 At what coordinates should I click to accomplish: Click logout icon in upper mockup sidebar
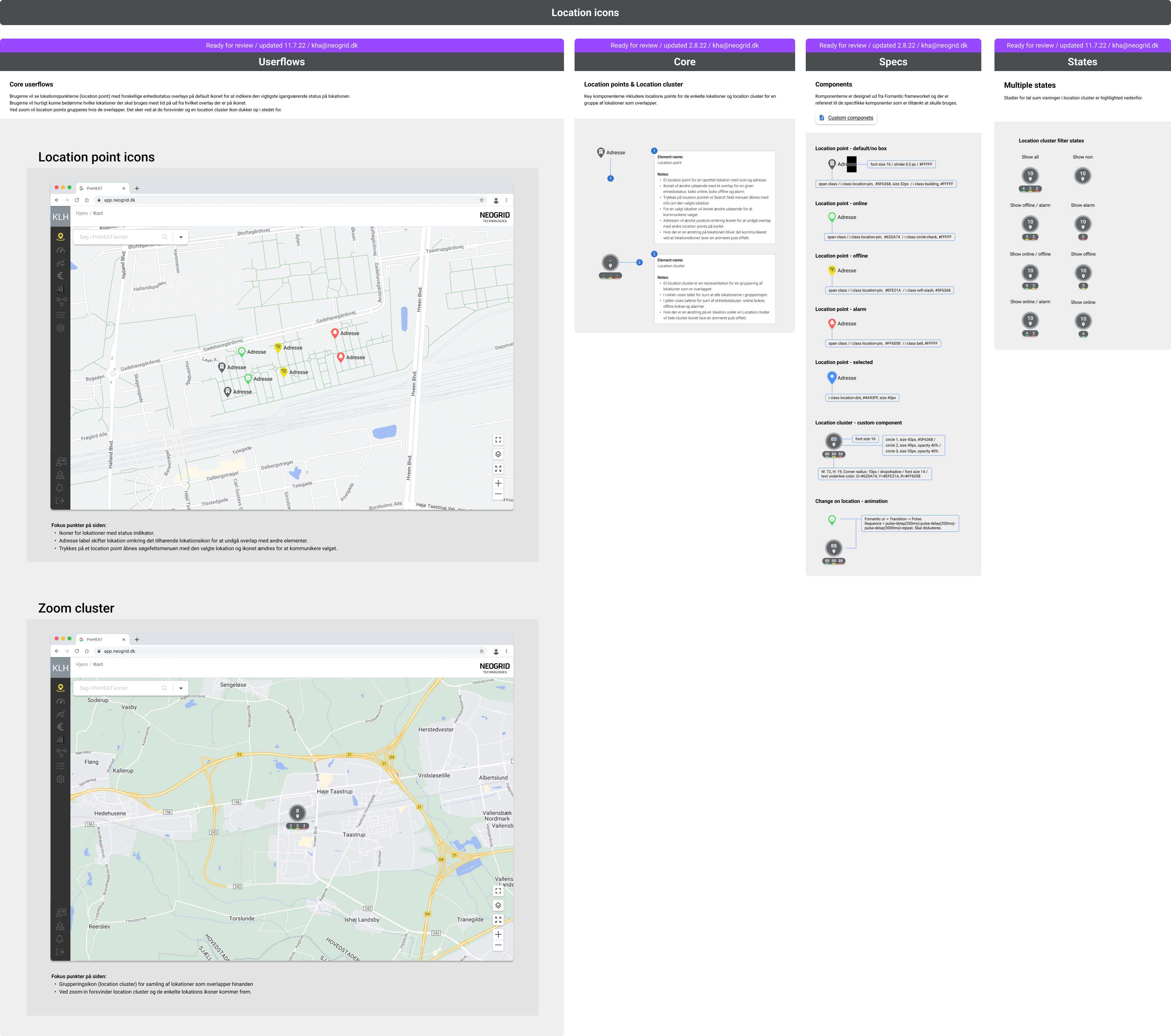click(60, 501)
